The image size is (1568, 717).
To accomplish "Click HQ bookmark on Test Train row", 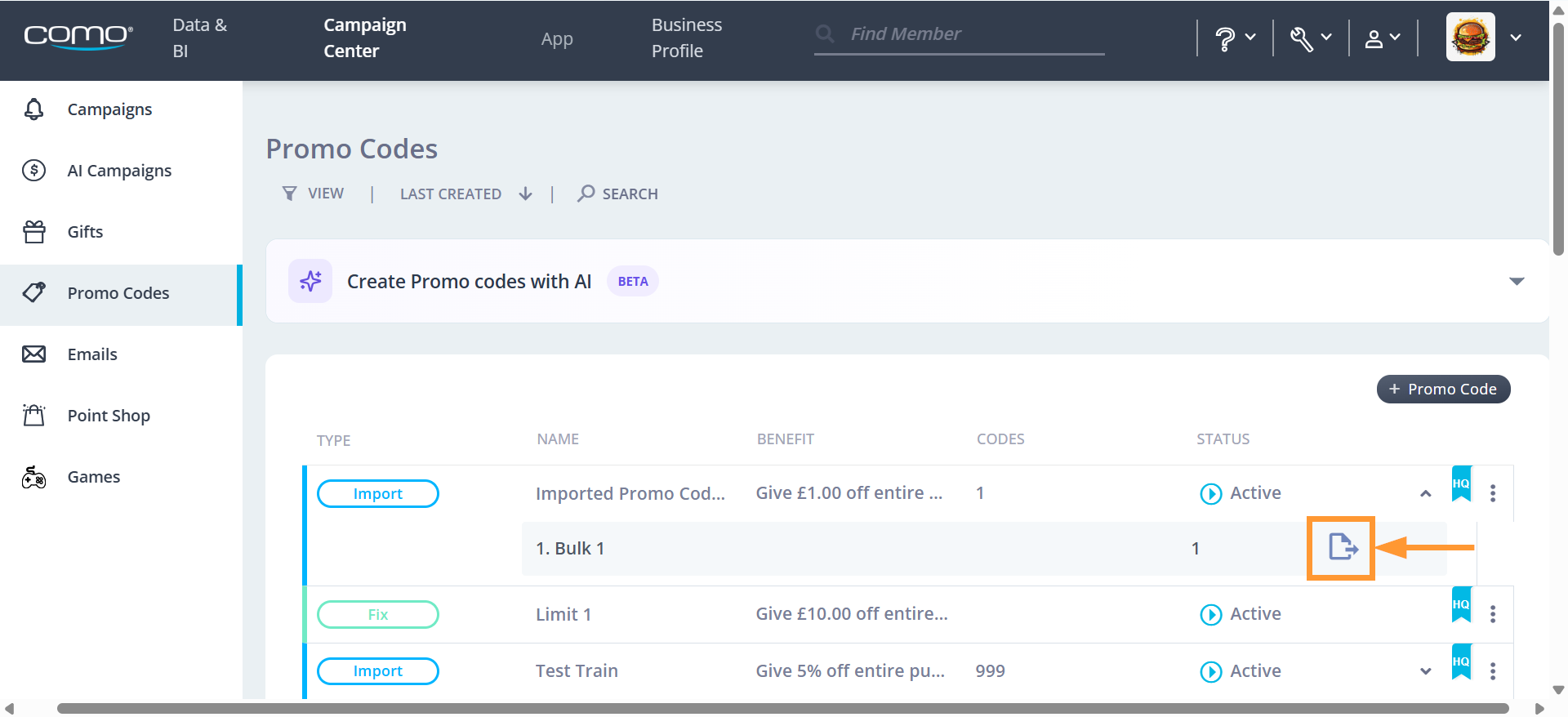I will point(1461,661).
